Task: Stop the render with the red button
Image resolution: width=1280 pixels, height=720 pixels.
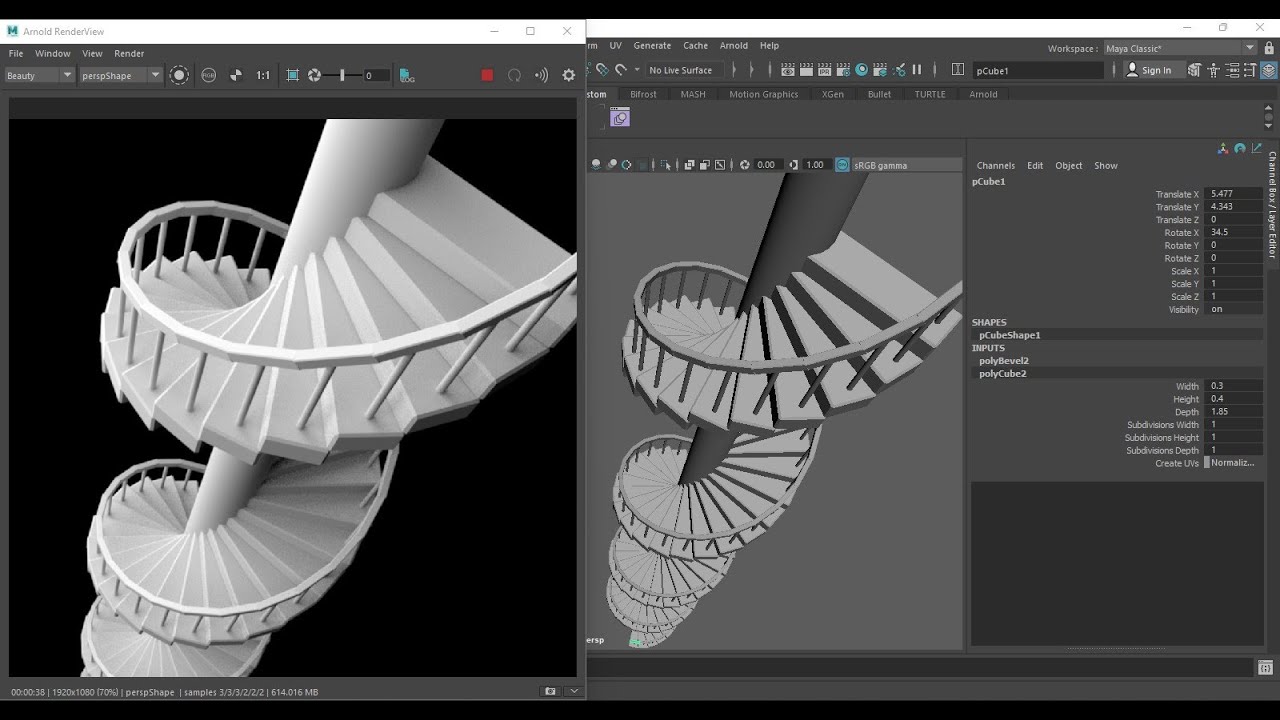Action: 487,75
